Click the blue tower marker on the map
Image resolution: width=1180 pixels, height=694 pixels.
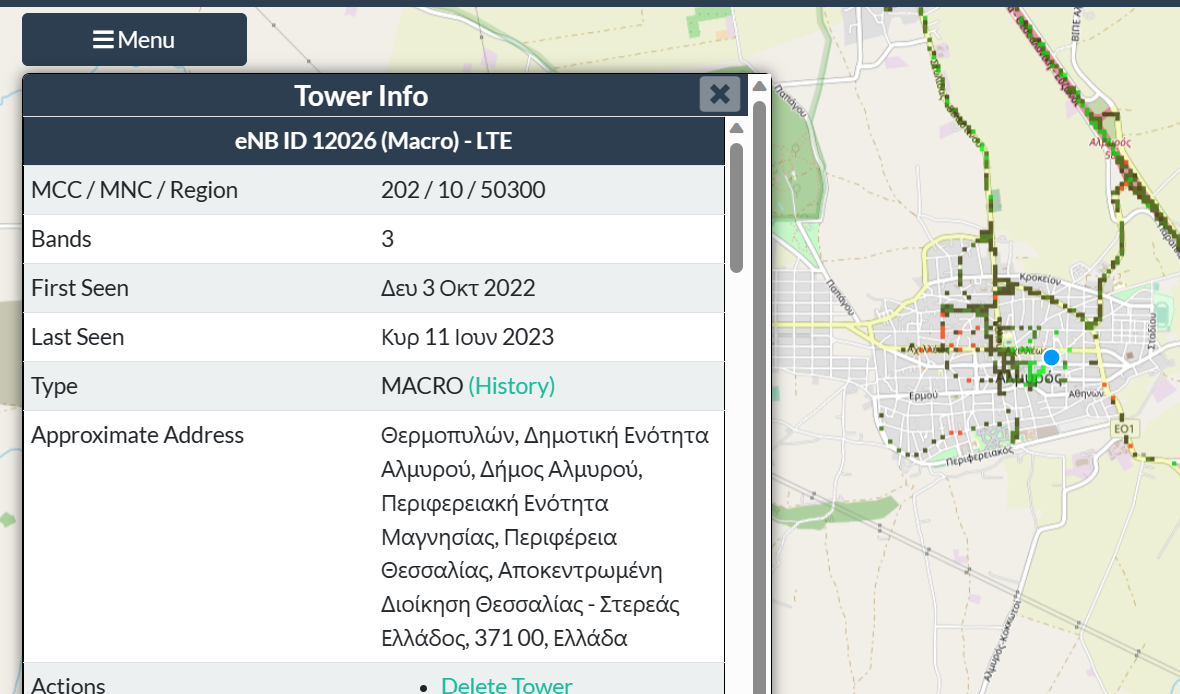pos(1051,357)
